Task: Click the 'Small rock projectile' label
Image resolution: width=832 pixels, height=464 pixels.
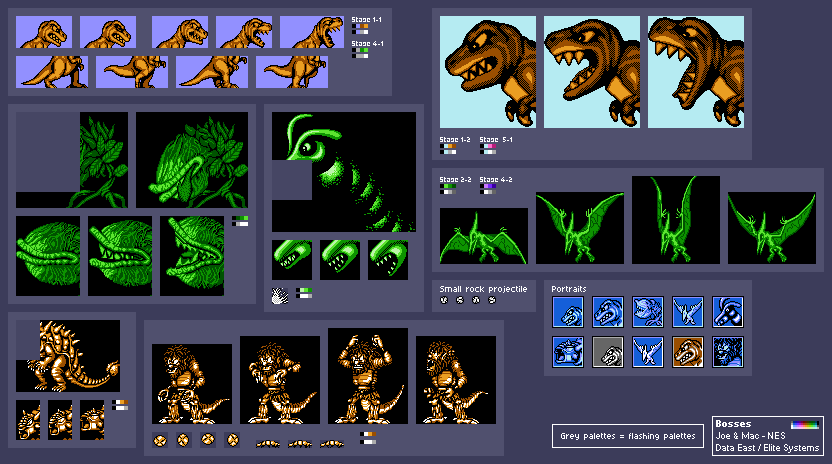Action: (x=476, y=288)
